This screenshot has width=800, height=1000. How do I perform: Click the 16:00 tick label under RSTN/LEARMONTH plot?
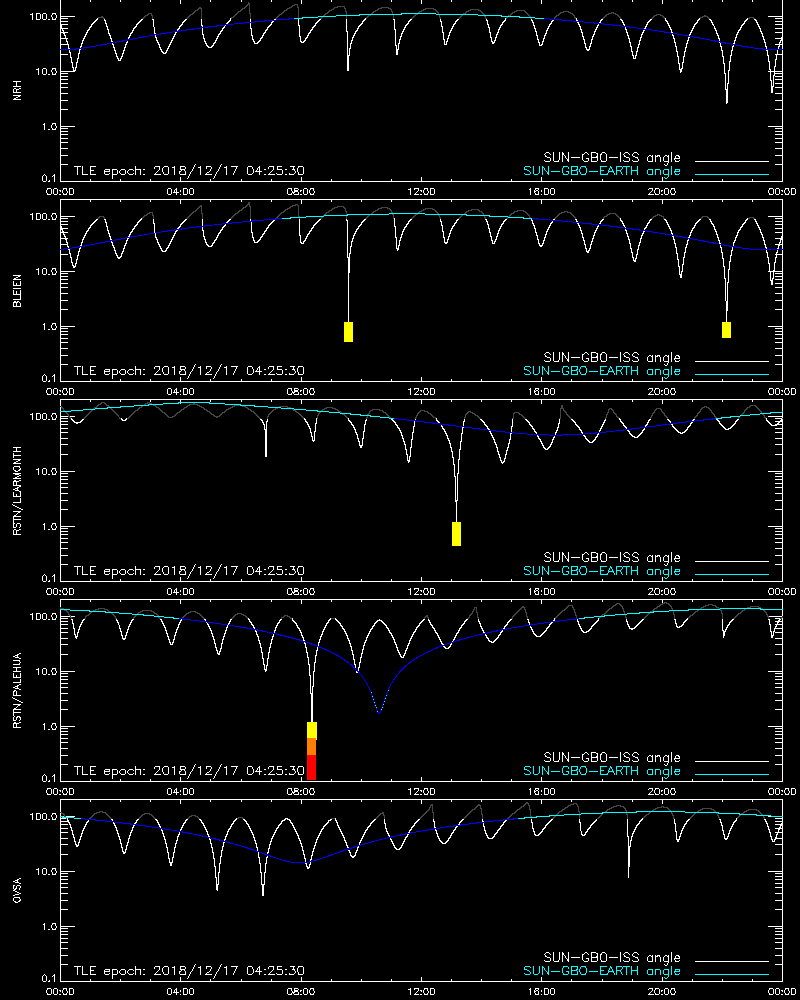point(541,591)
